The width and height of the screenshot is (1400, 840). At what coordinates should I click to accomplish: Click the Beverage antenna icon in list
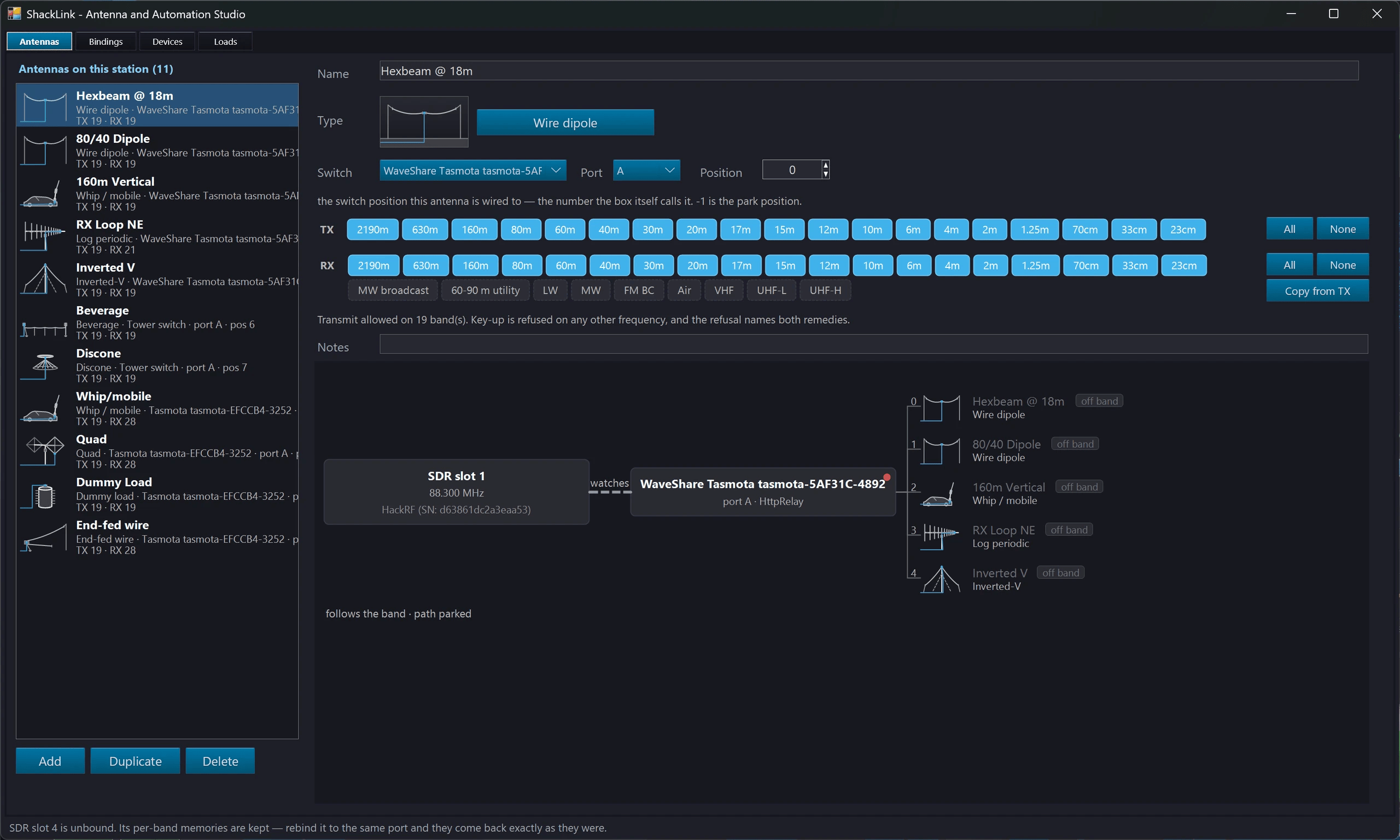[44, 329]
